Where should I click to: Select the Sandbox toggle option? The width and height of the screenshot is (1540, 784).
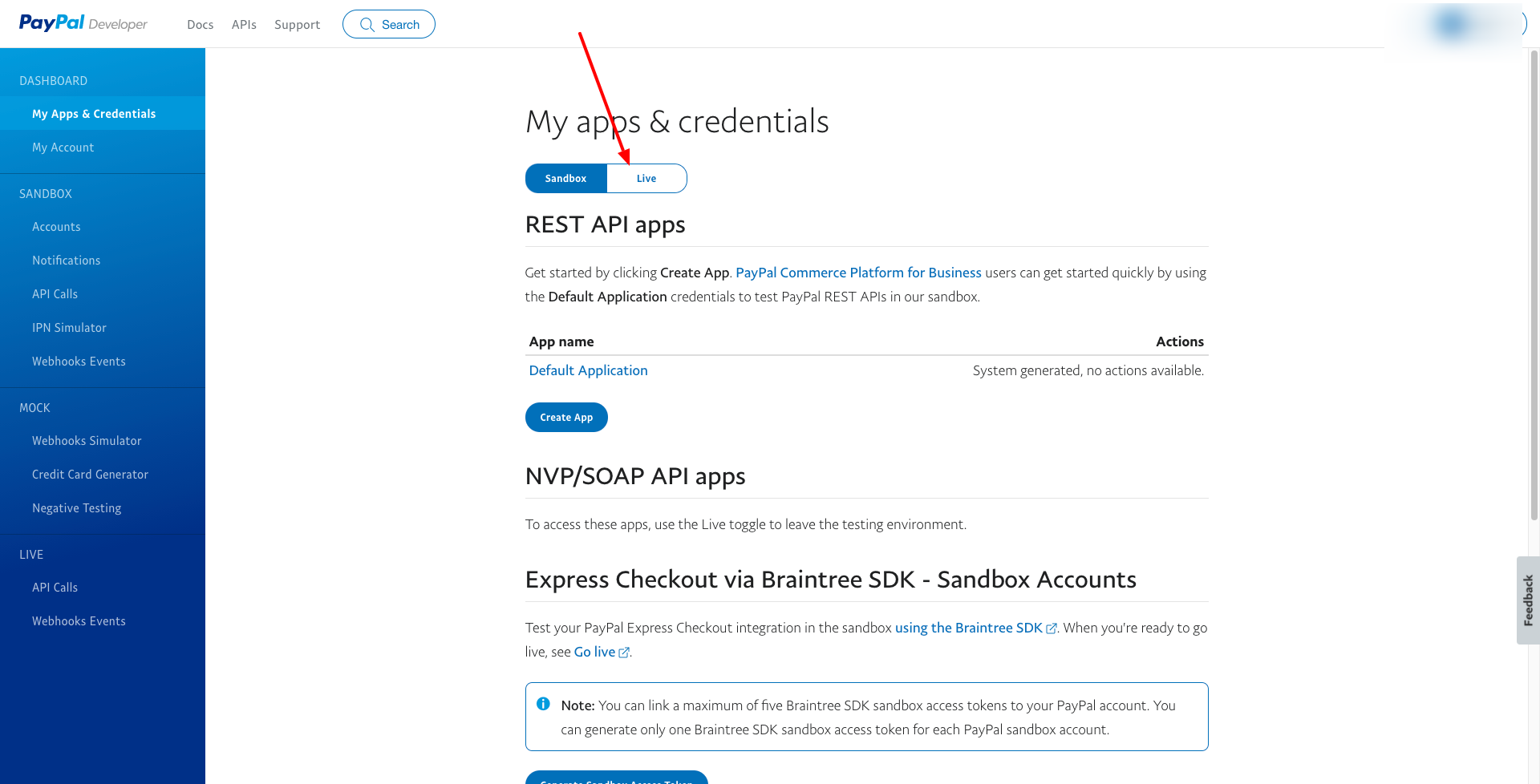(565, 178)
